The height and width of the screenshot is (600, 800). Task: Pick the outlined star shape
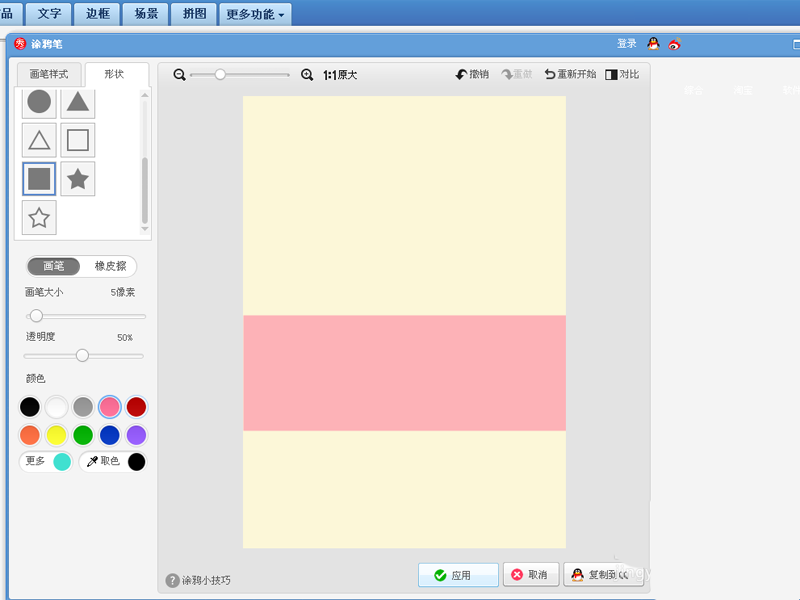(x=39, y=217)
